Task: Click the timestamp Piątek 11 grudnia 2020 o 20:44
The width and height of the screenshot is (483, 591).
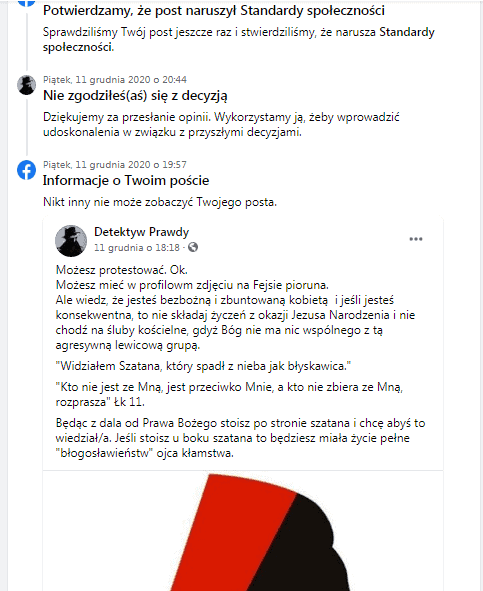Action: [115, 80]
